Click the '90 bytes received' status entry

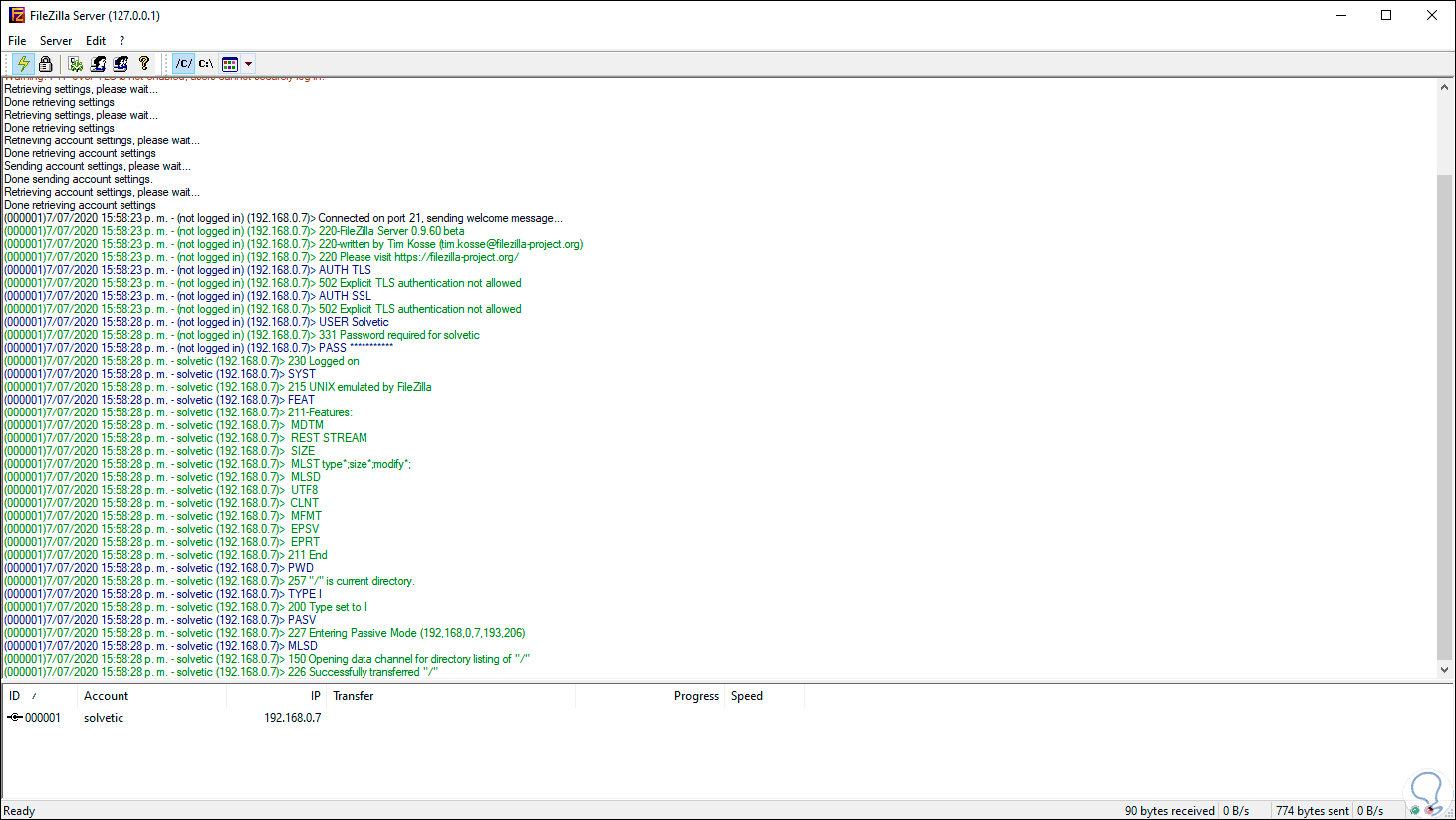pyautogui.click(x=1170, y=811)
